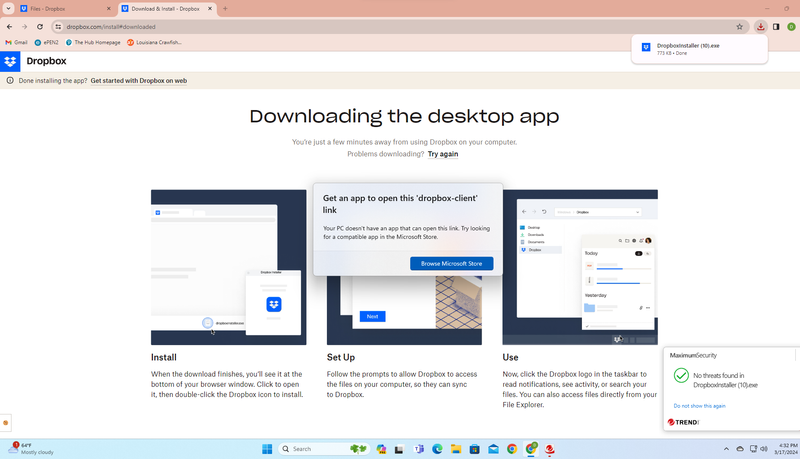The image size is (800, 459).
Task: Click Do not show this again link
Action: pyautogui.click(x=699, y=406)
